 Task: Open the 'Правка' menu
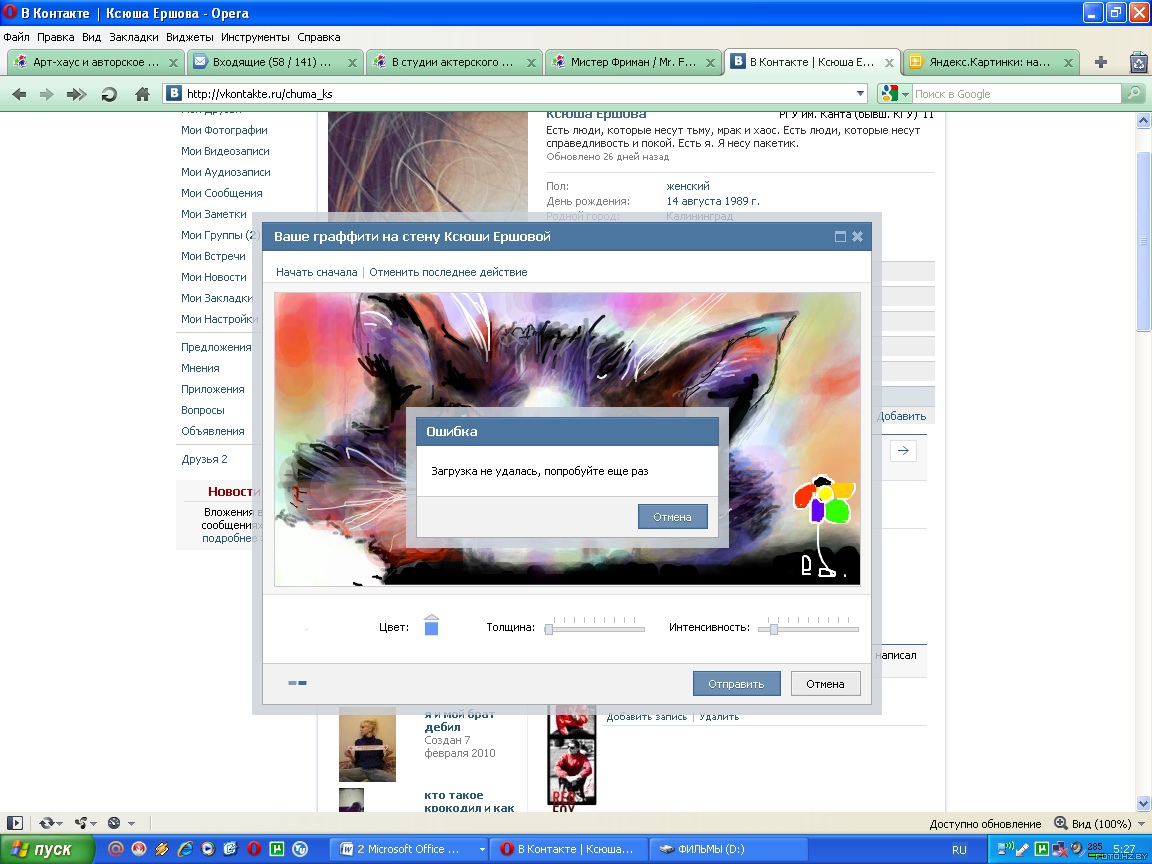(x=56, y=37)
